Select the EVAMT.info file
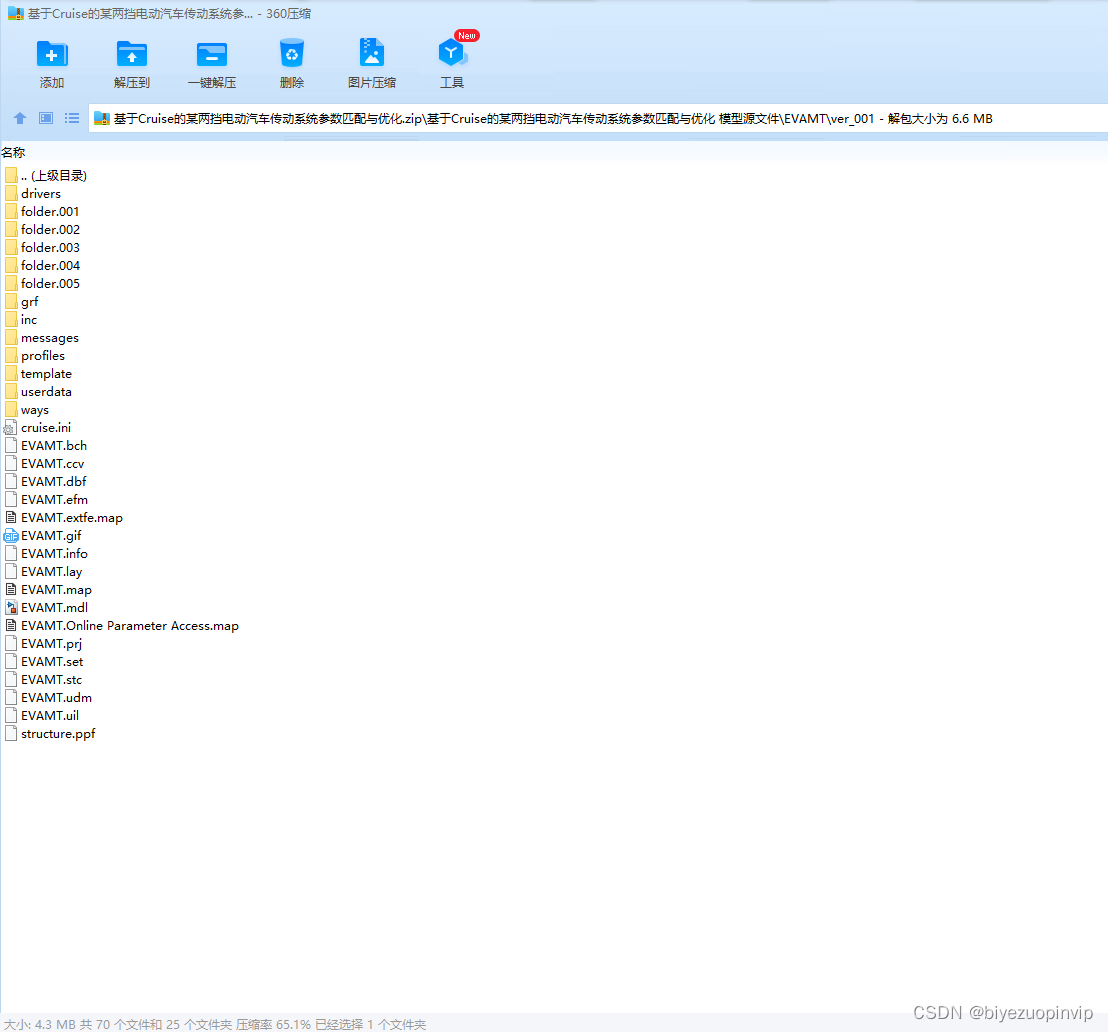This screenshot has width=1108, height=1032. tap(46, 553)
